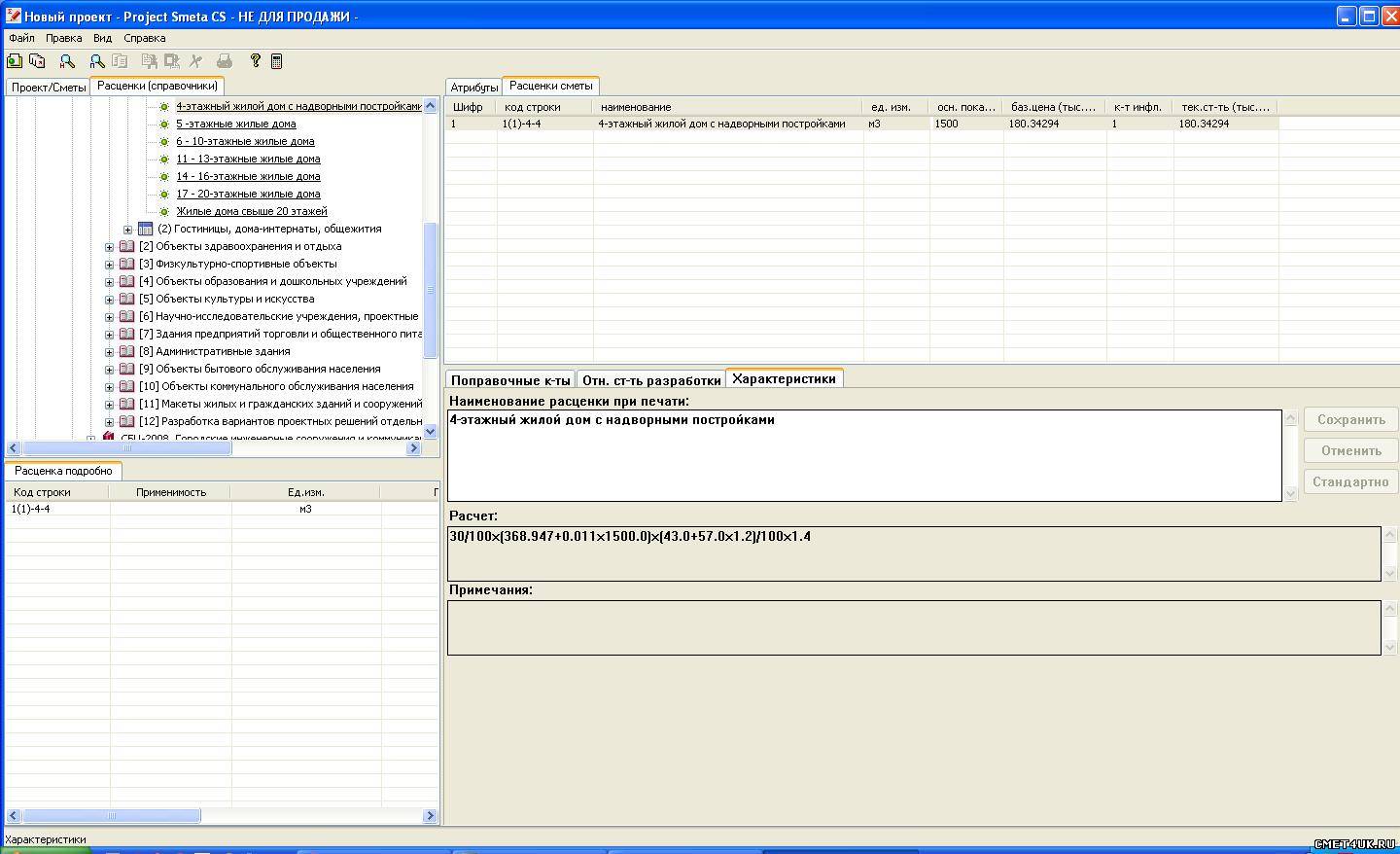The image size is (1400, 854).
Task: Click the greyed document pages toolbar icon
Action: [x=120, y=61]
